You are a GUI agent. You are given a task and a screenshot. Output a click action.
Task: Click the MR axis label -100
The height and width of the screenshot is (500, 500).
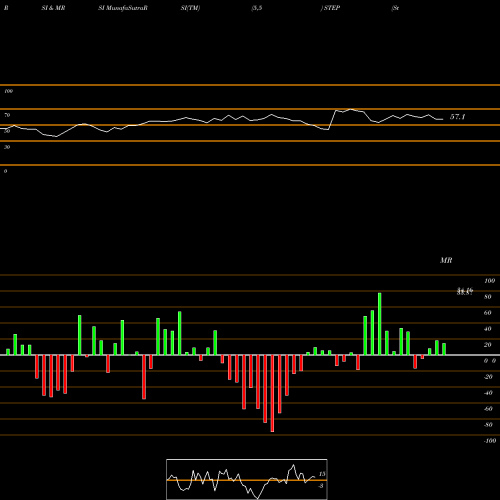point(490,441)
